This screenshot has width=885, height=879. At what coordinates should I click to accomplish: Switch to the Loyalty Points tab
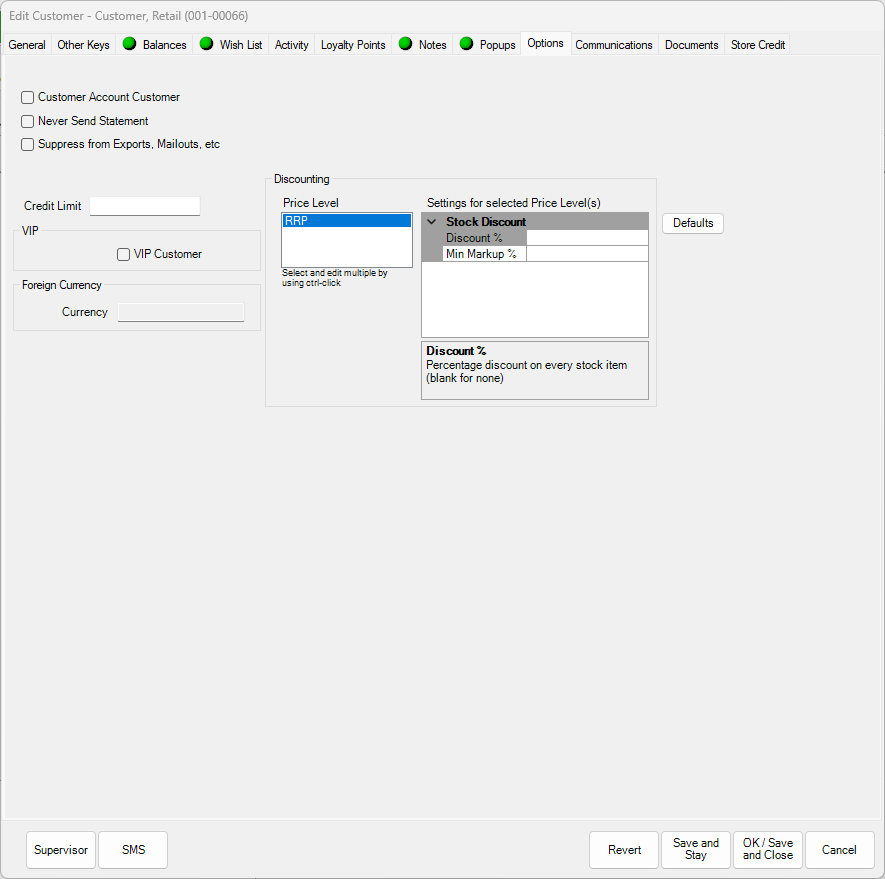pos(352,44)
